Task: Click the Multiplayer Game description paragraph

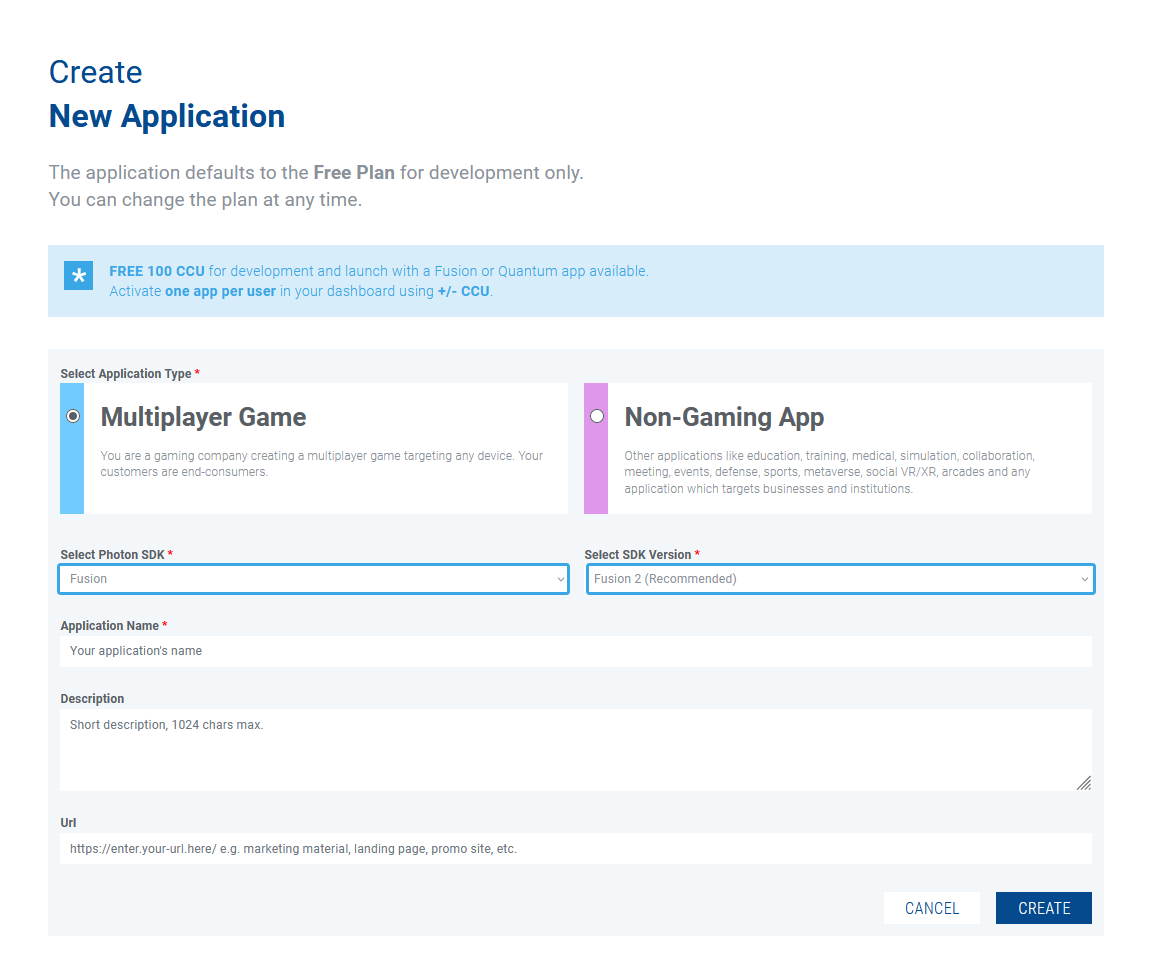Action: [322, 464]
